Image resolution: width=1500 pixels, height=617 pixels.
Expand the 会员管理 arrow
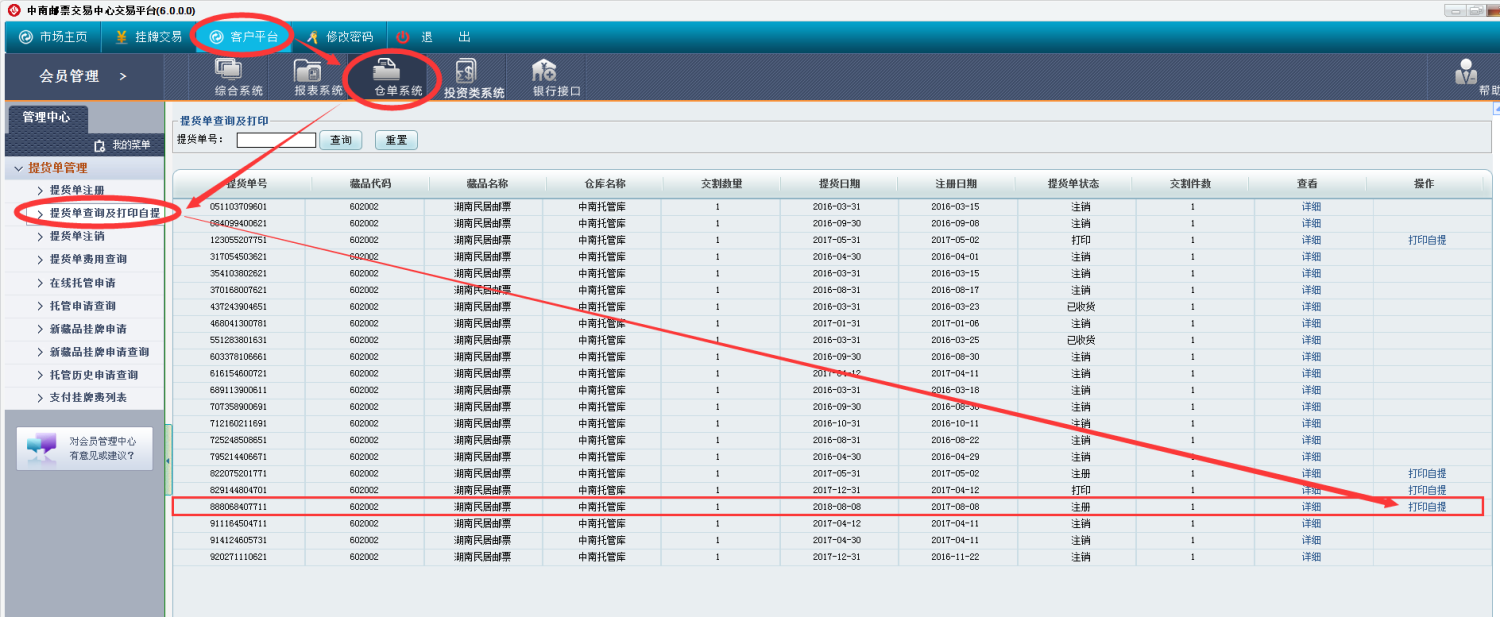point(123,76)
